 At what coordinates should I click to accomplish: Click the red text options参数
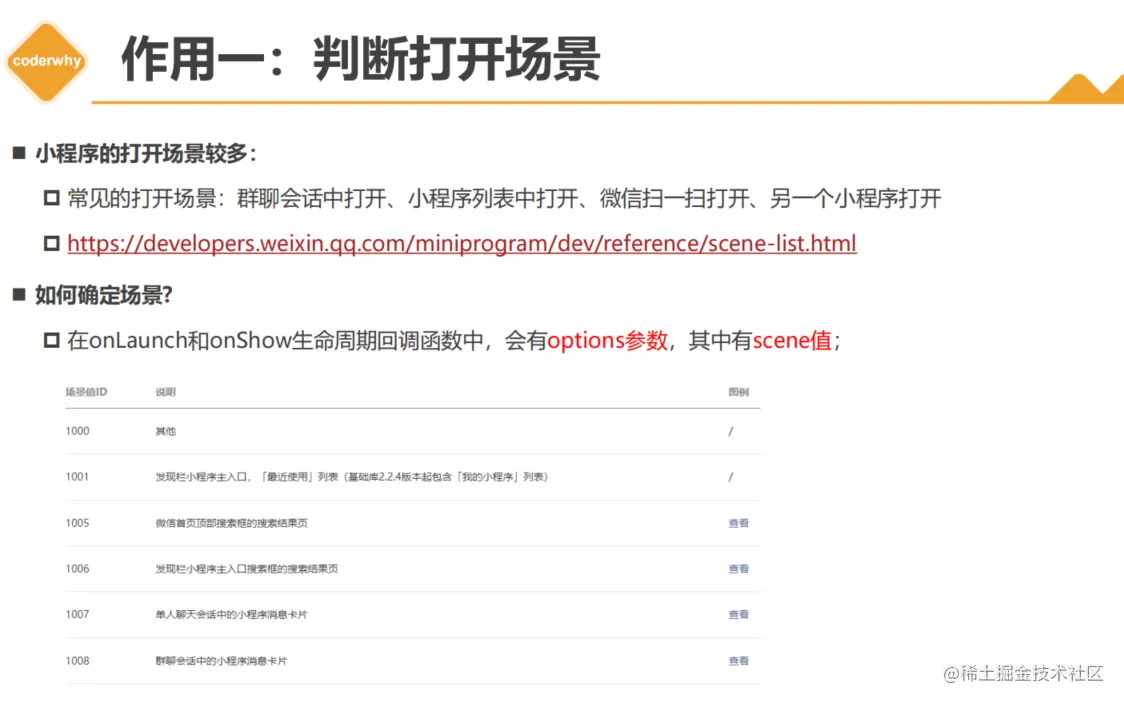(607, 341)
